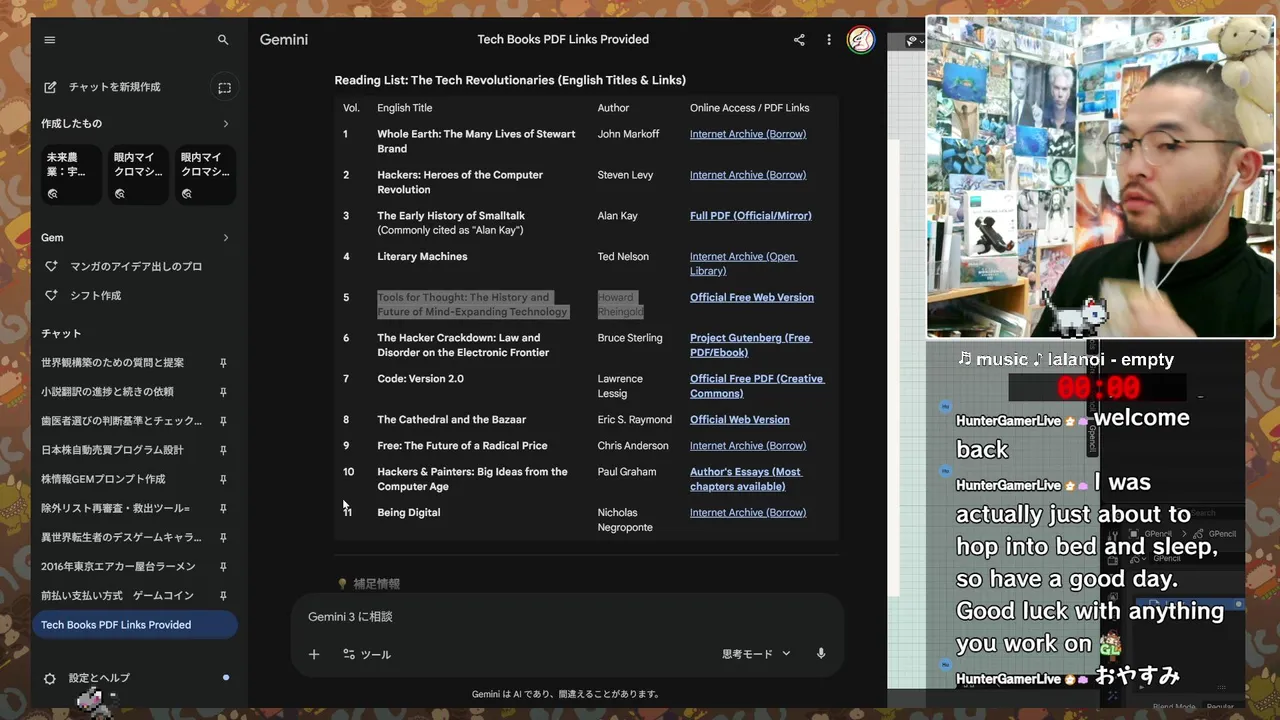
Task: Click heart icon of シフト作成 gem
Action: [x=51, y=296]
